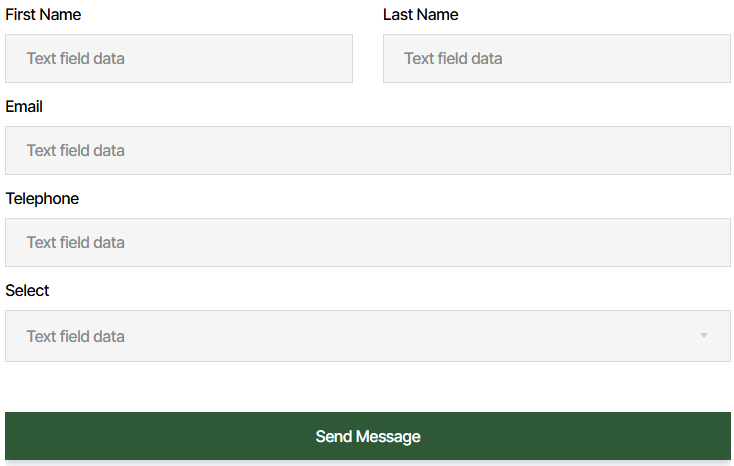Click placeholder text inside First Name field

pos(76,59)
